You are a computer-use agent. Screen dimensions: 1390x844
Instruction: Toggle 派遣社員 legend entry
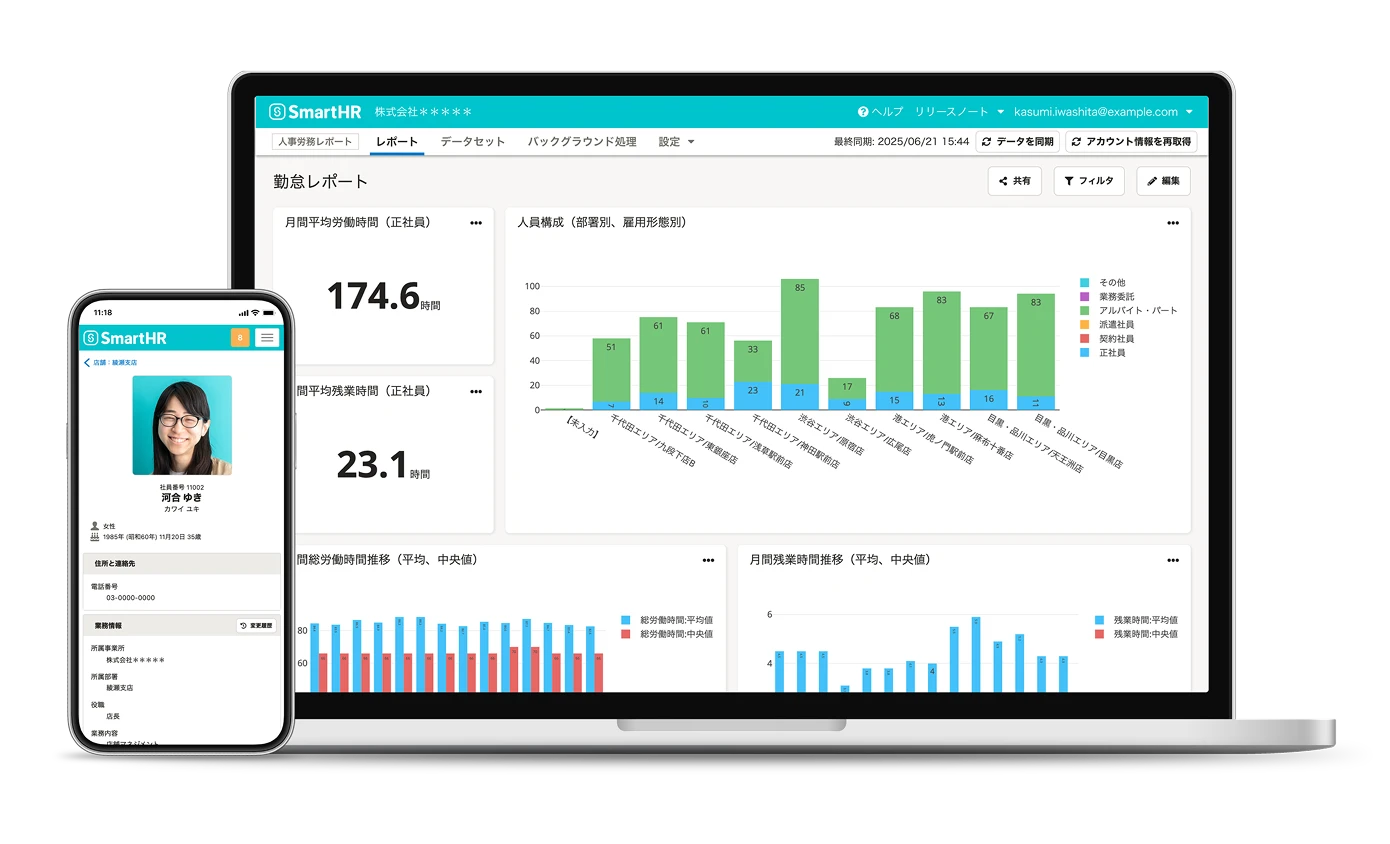1107,325
